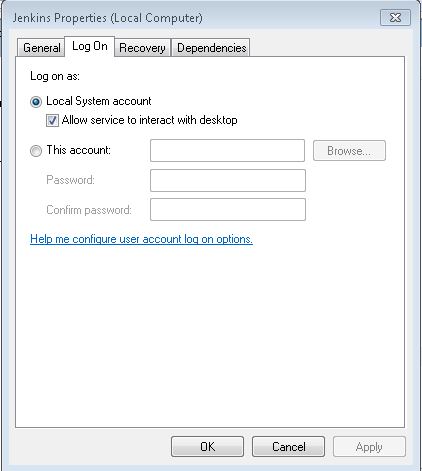Open the help link for log on options
This screenshot has width=422, height=471.
click(x=141, y=239)
